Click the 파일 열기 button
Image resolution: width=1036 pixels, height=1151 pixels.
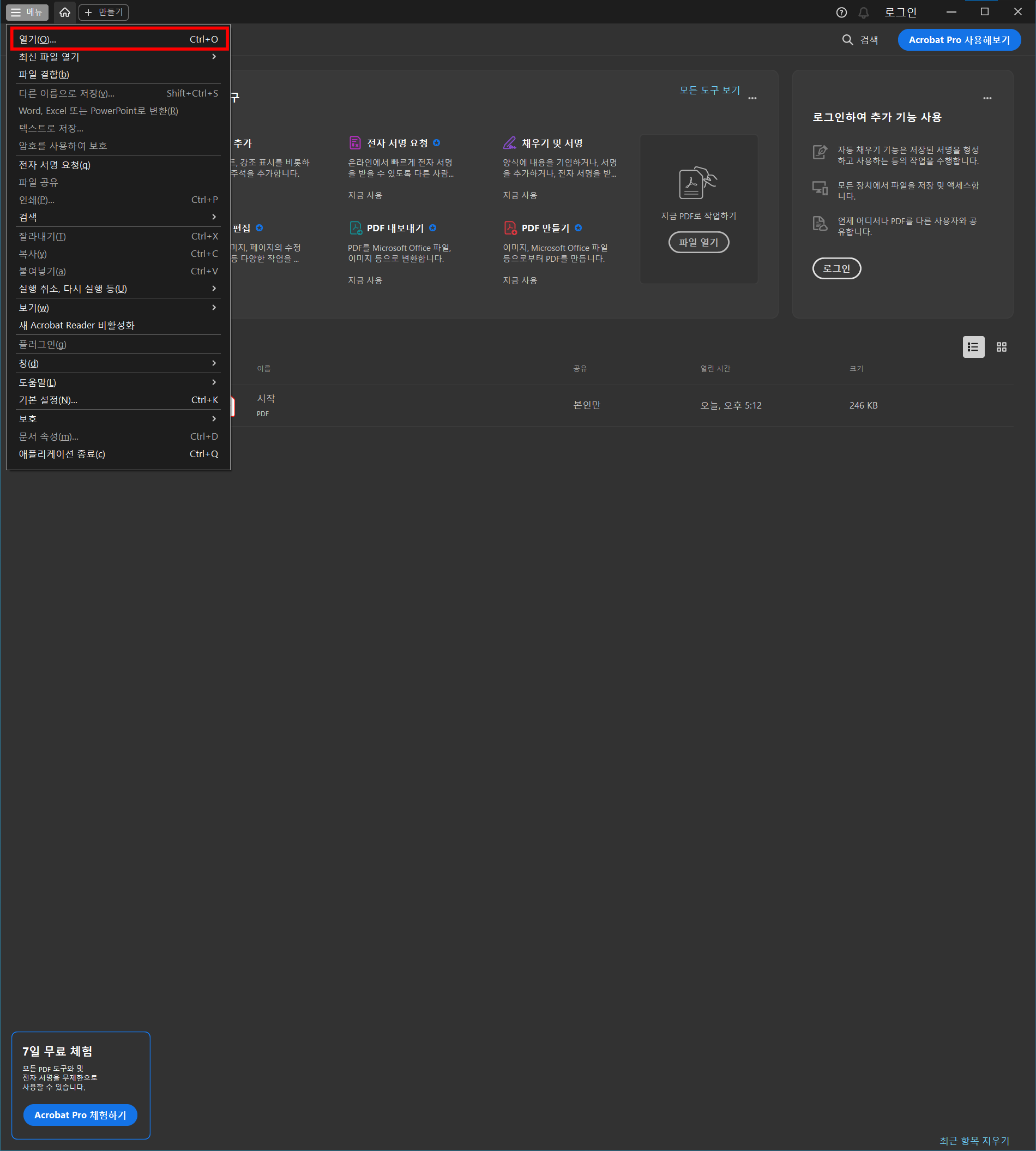(x=698, y=242)
